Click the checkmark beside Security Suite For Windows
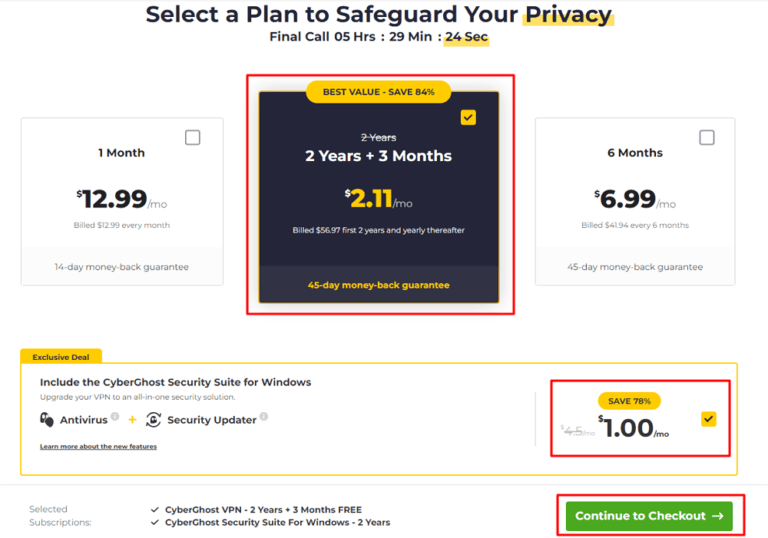 tap(154, 523)
